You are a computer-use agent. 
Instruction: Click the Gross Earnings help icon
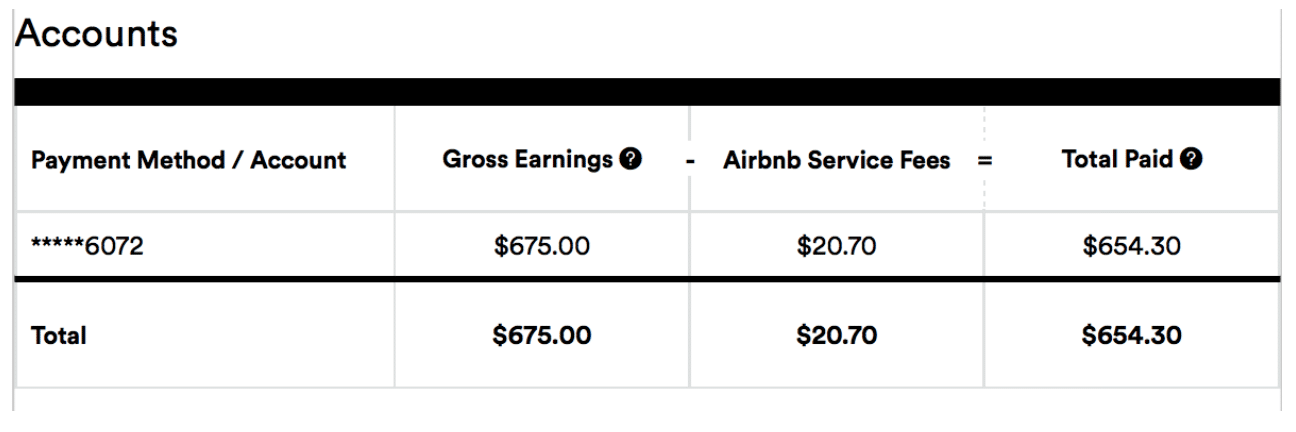pos(631,158)
